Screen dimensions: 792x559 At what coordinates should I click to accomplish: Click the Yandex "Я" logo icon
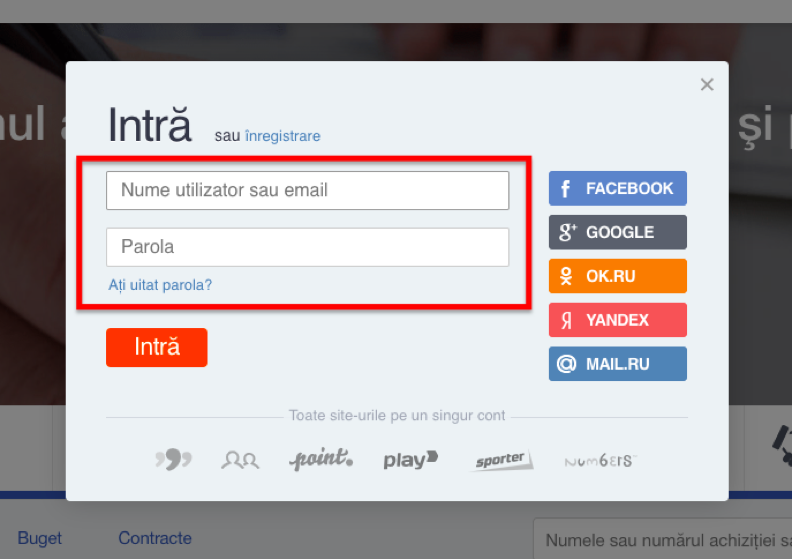[567, 320]
